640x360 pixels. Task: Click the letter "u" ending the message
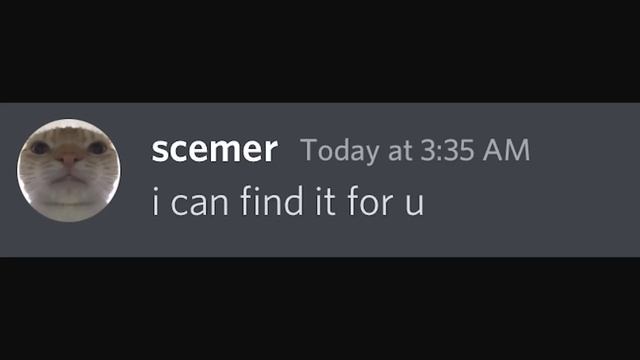[414, 204]
